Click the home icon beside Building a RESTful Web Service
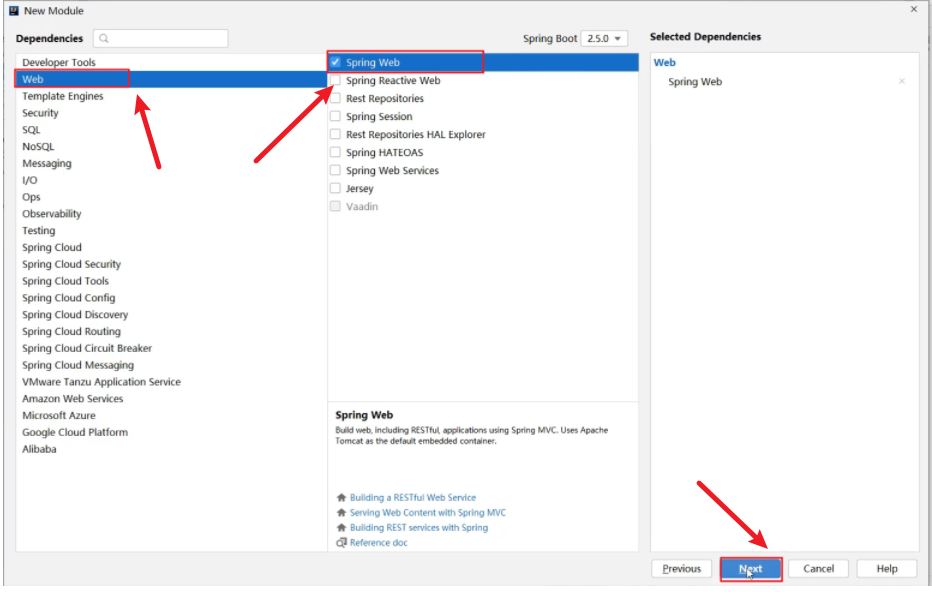 341,497
